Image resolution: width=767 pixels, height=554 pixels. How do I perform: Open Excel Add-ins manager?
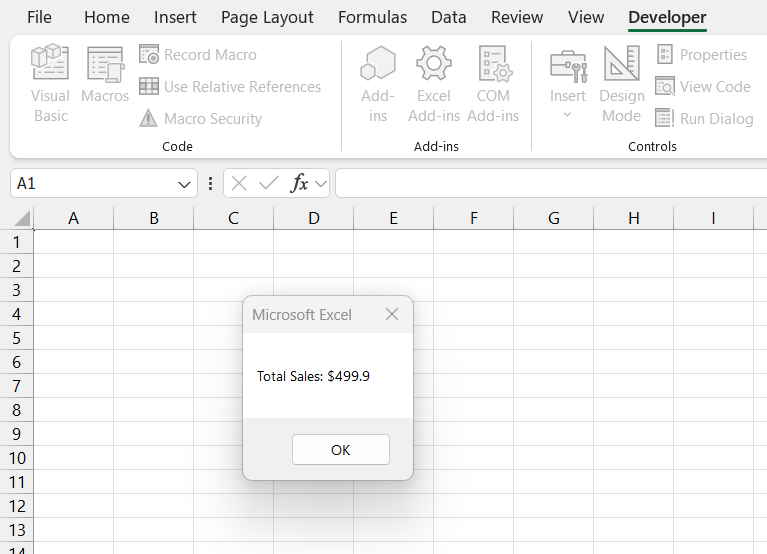pos(434,84)
